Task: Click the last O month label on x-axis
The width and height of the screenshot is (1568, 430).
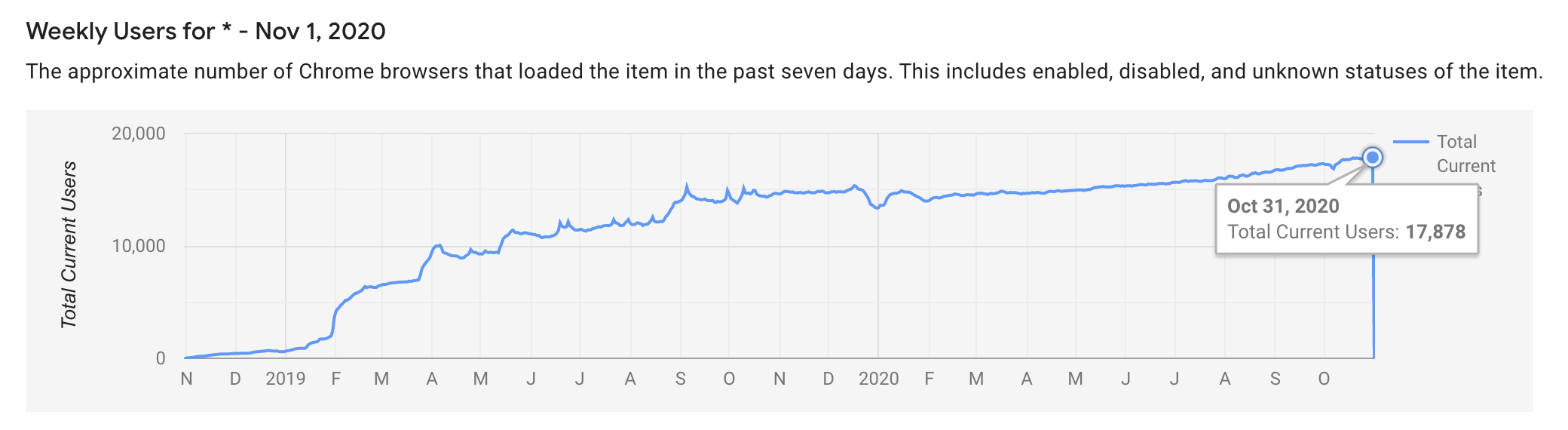Action: click(1324, 379)
